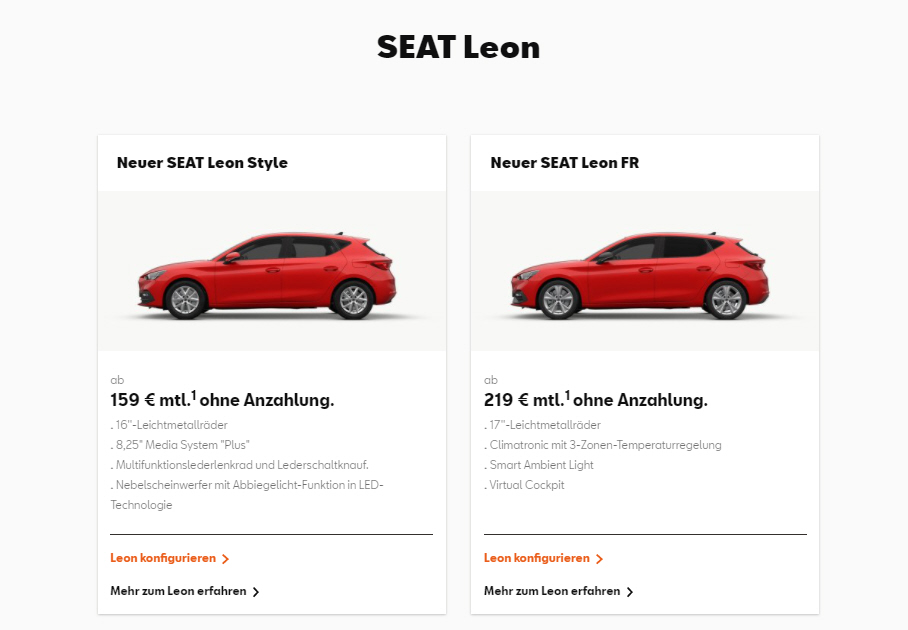Click arrow next to left Mehr zum Leon erfahren
The height and width of the screenshot is (630, 908).
point(256,592)
